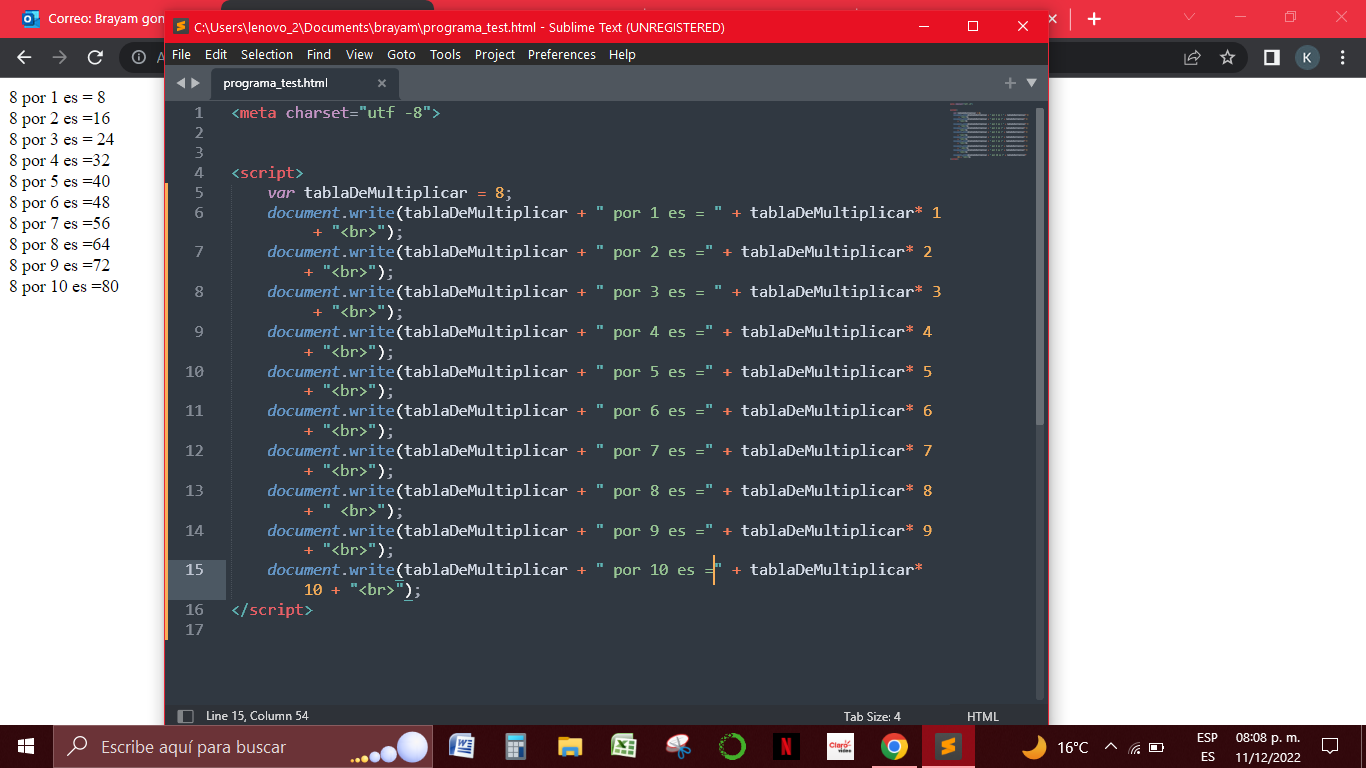
Task: Open Tab Size: 4 selector
Action: click(x=872, y=716)
